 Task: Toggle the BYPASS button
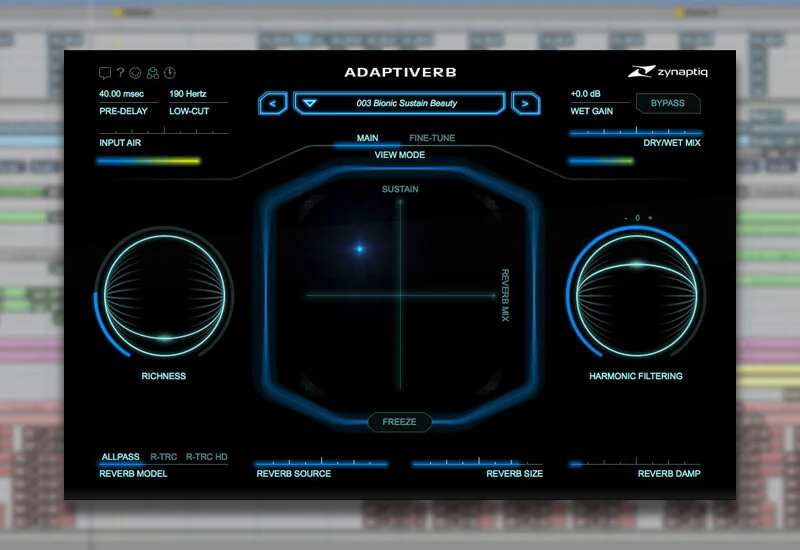click(x=668, y=103)
